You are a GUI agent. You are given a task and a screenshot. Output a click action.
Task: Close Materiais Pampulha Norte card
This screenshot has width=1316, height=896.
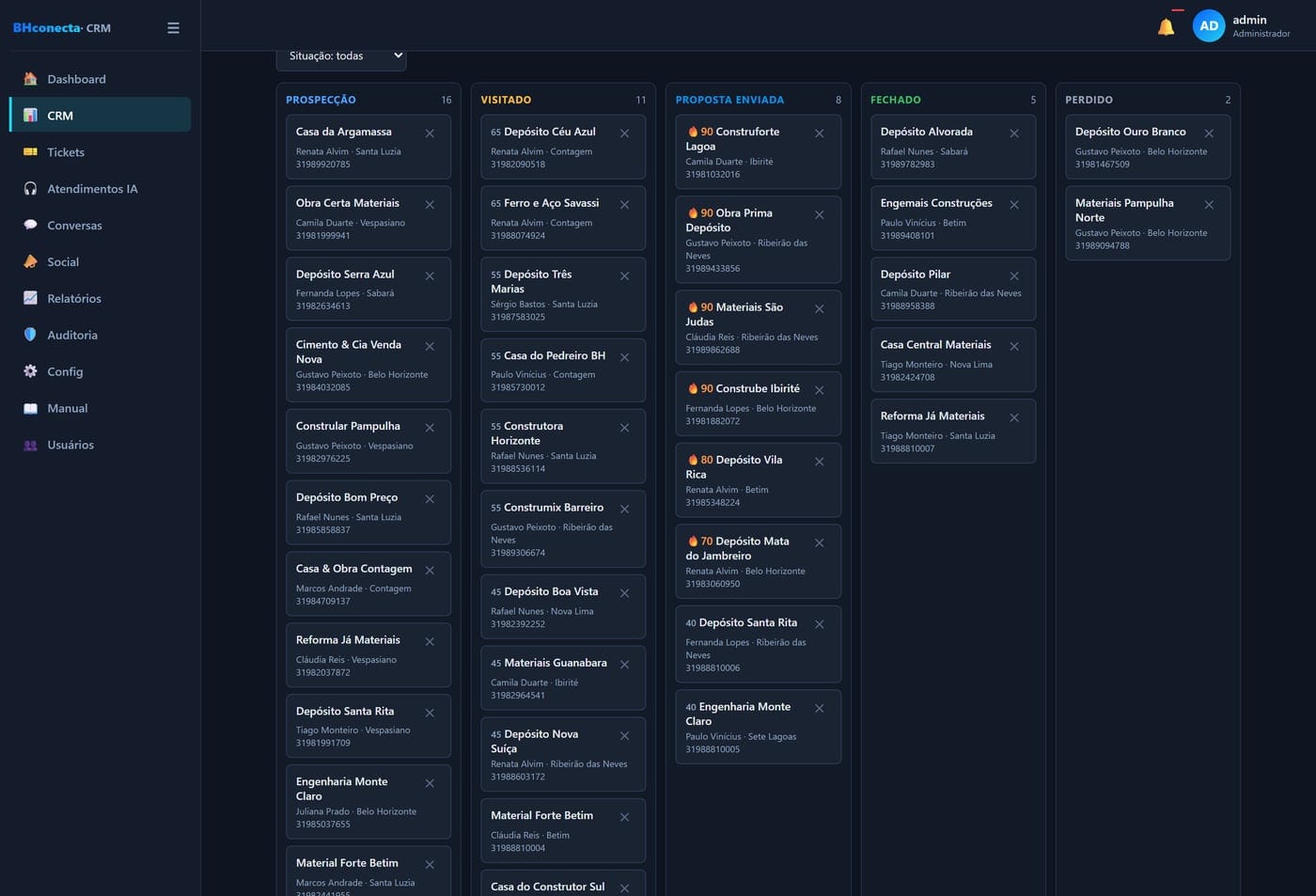click(1209, 205)
